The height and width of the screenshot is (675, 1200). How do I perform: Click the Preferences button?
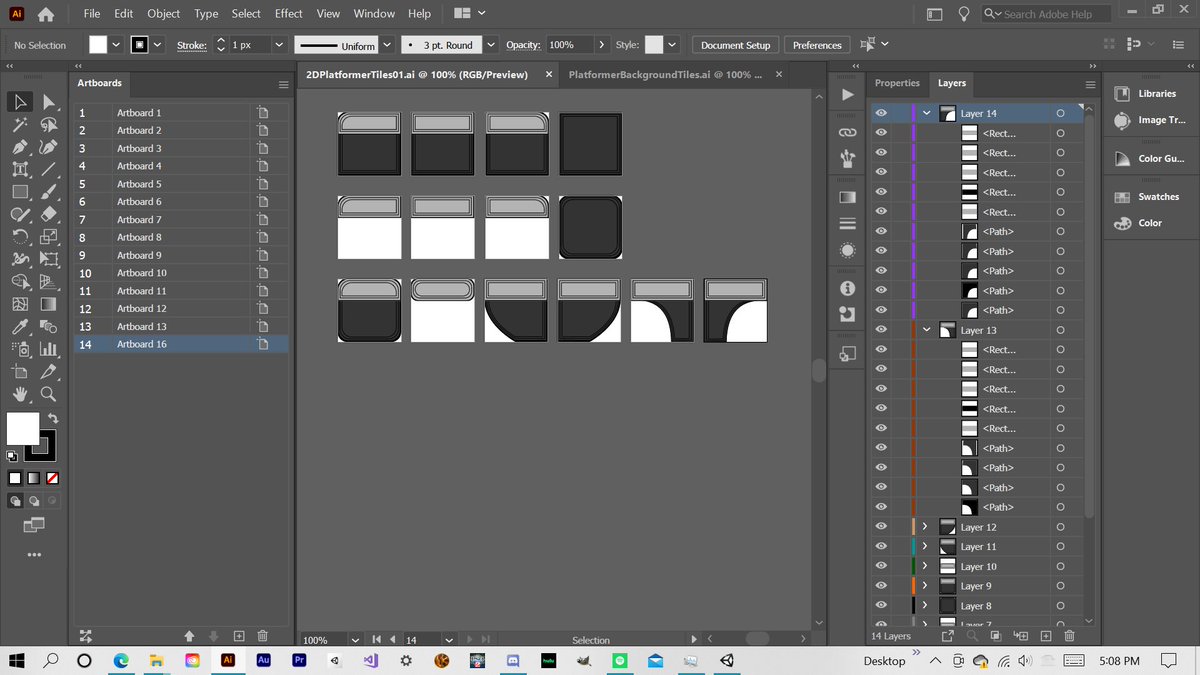pyautogui.click(x=818, y=45)
